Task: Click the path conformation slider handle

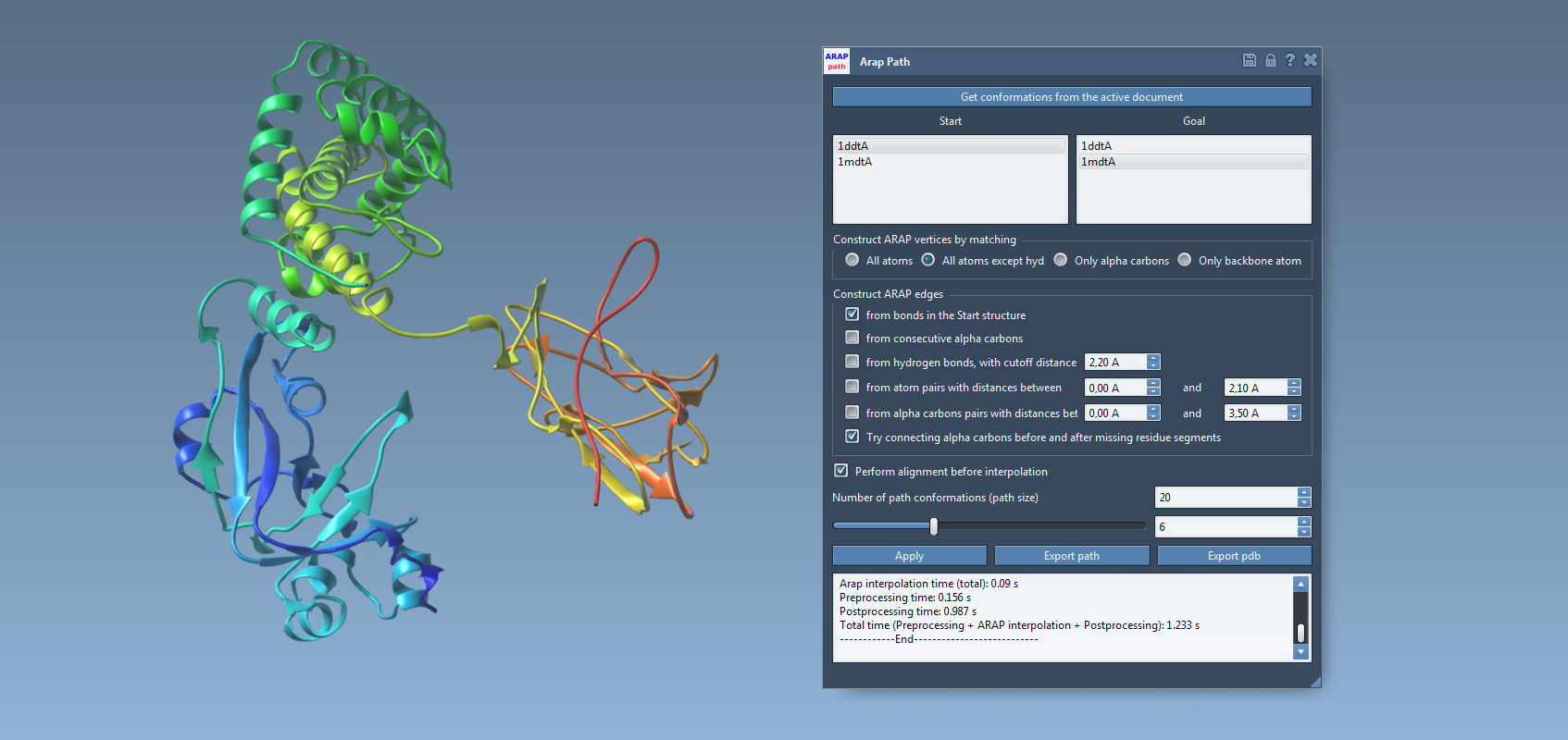Action: point(933,526)
